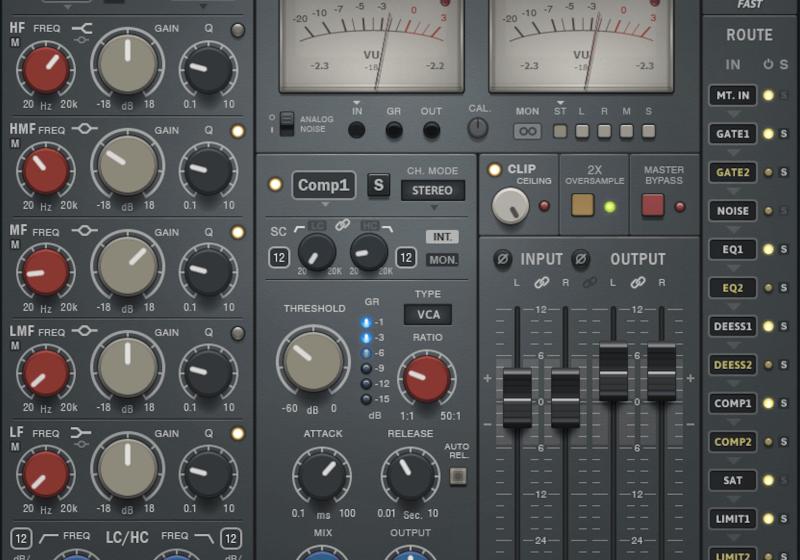Click the Master Bypass red button
Screen dimensions: 800x560
[x=653, y=205]
